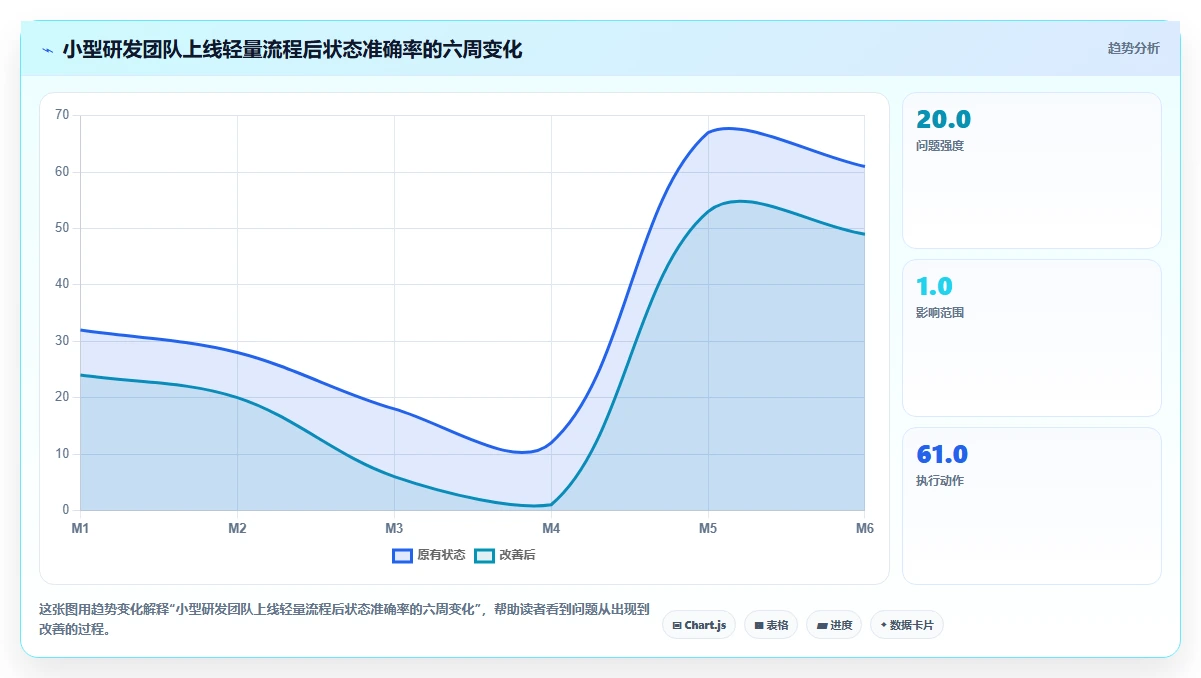This screenshot has height=678, width=1201.
Task: Click the 40 y-axis tick label
Action: (62, 284)
